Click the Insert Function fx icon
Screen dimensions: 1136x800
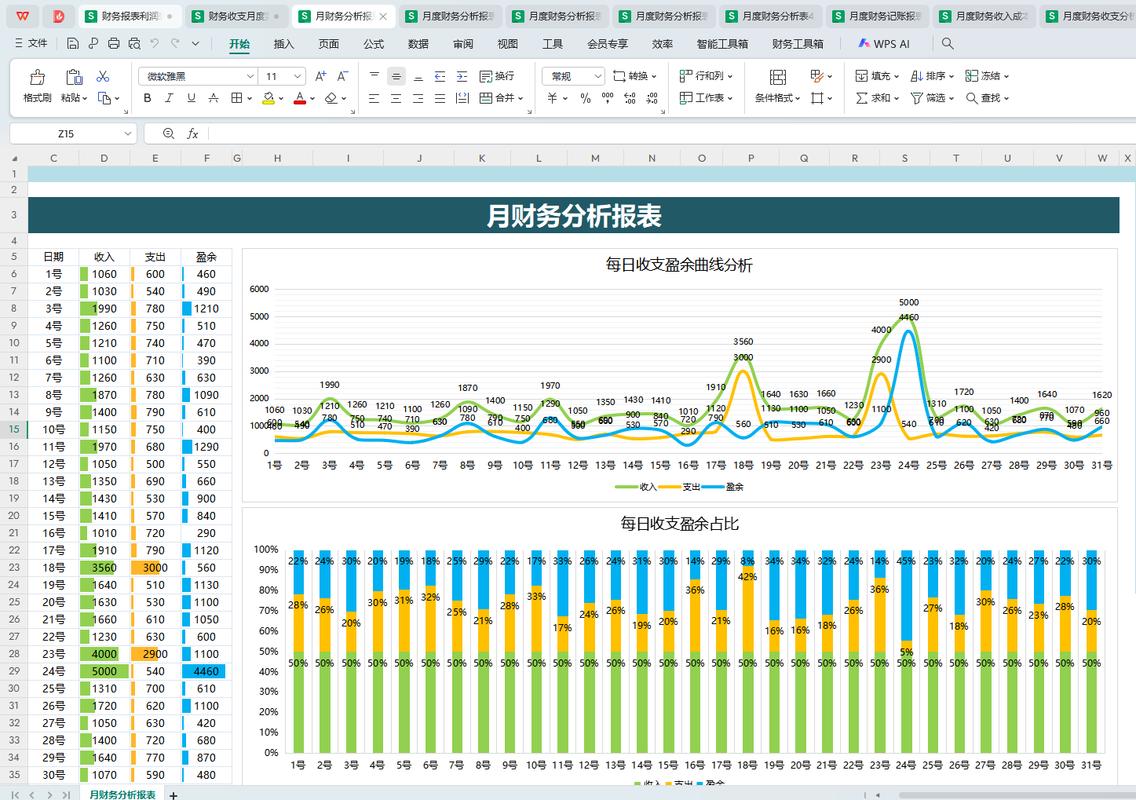pyautogui.click(x=193, y=133)
